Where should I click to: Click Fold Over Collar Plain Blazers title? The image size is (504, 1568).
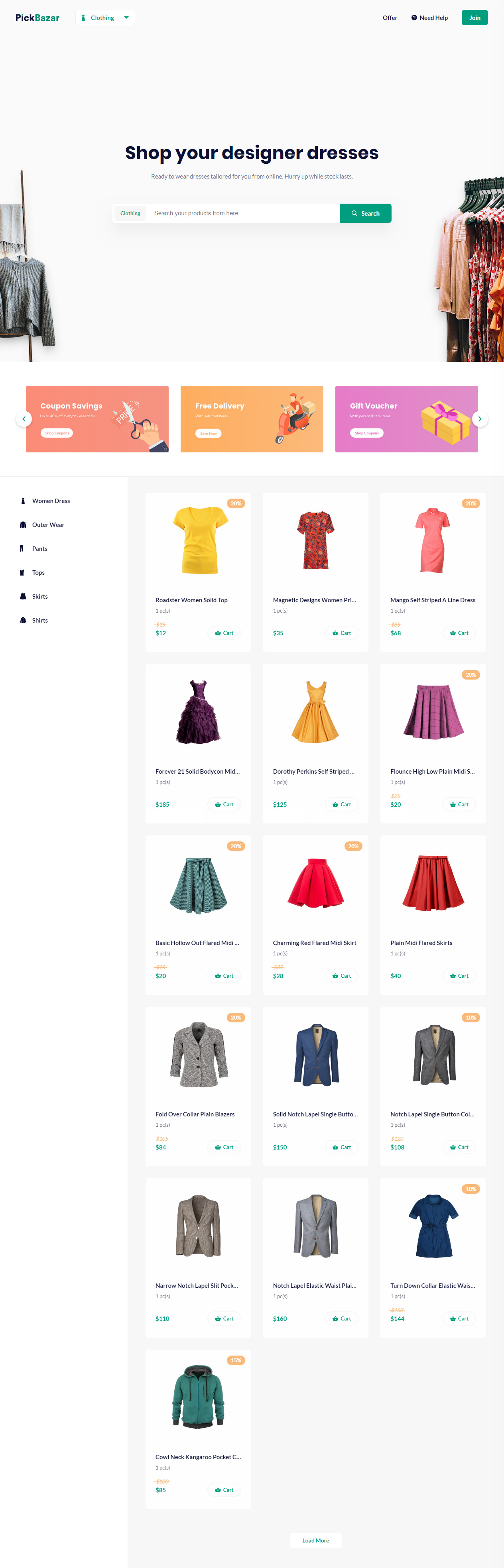click(195, 1114)
